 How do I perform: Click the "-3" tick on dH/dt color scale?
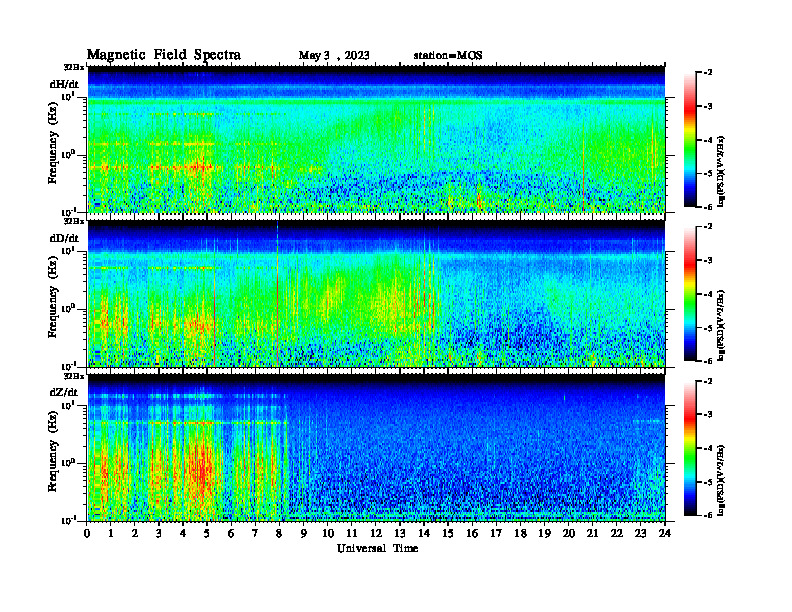click(x=708, y=107)
